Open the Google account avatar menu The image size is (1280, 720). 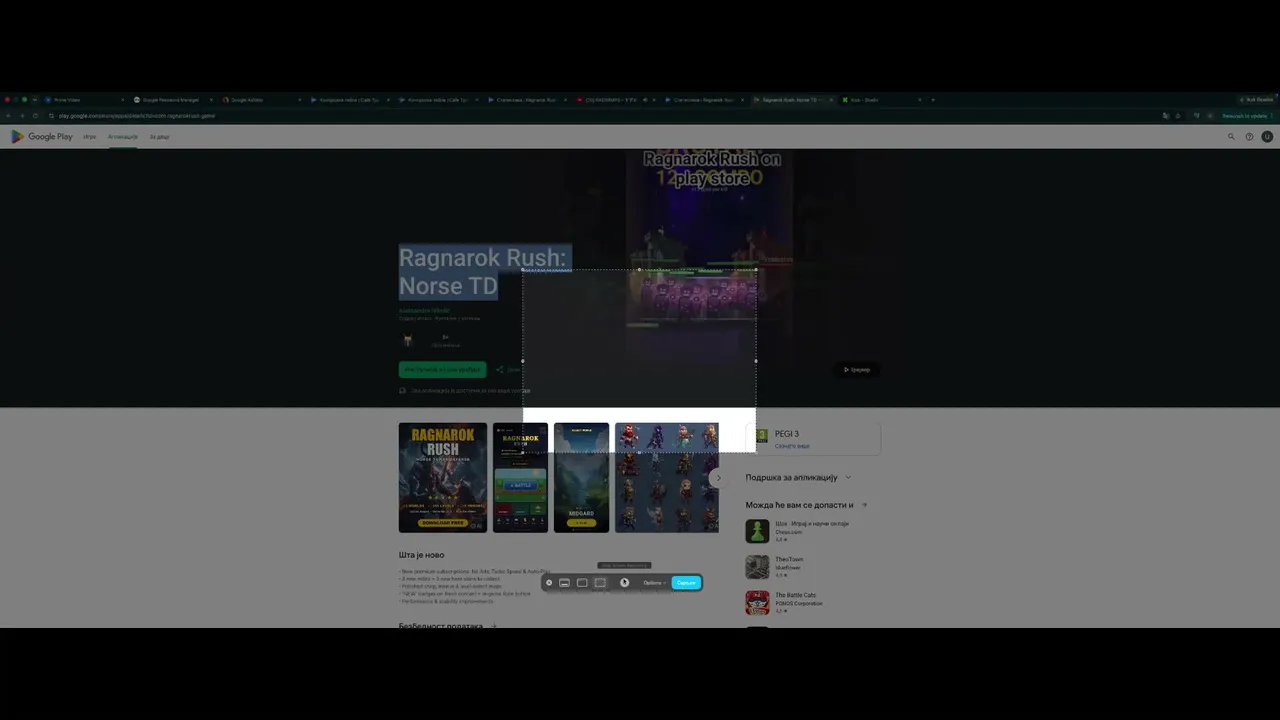coord(1267,137)
